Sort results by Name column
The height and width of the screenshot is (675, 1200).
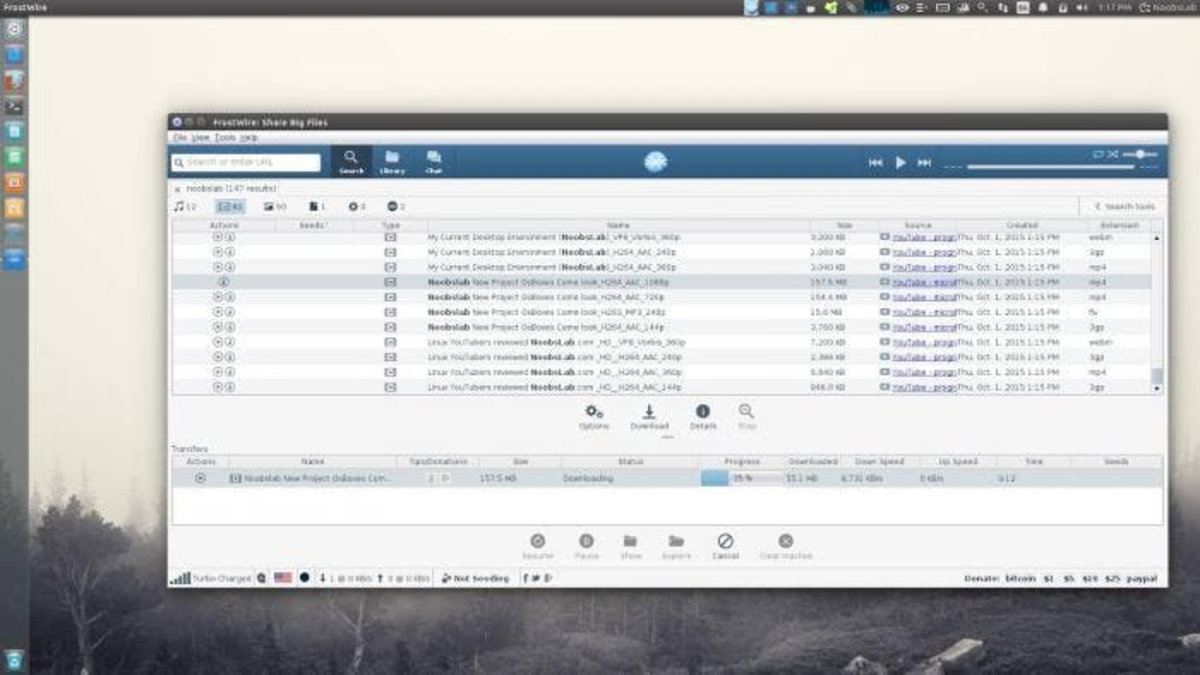click(x=618, y=225)
